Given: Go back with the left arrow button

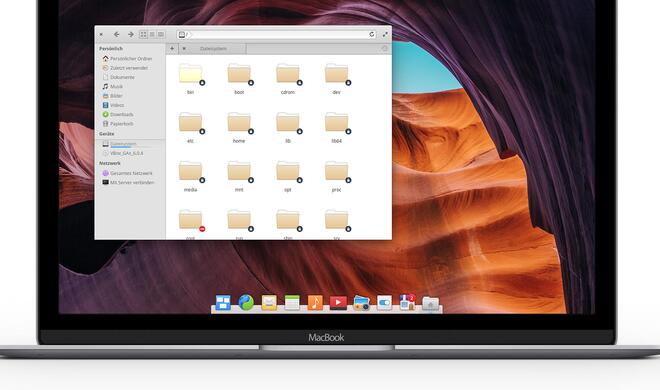Looking at the screenshot, I should [117, 34].
